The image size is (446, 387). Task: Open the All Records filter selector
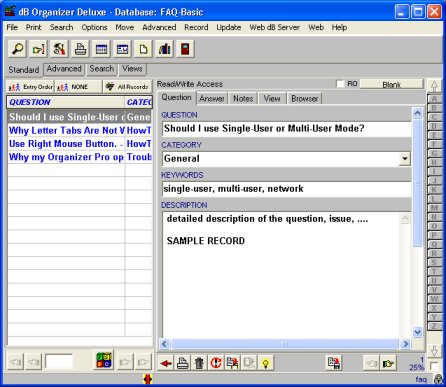click(x=127, y=87)
